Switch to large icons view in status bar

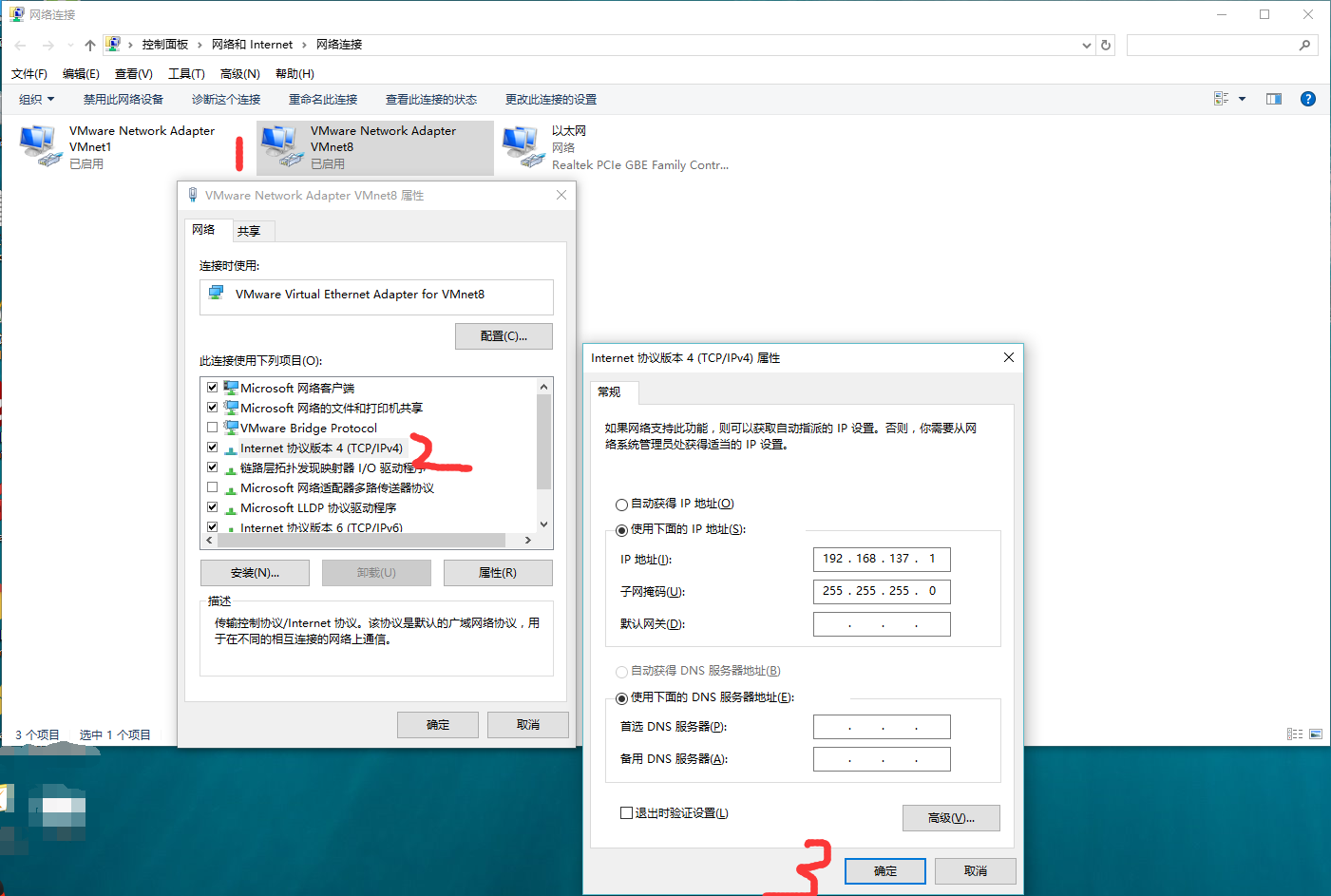click(x=1316, y=734)
